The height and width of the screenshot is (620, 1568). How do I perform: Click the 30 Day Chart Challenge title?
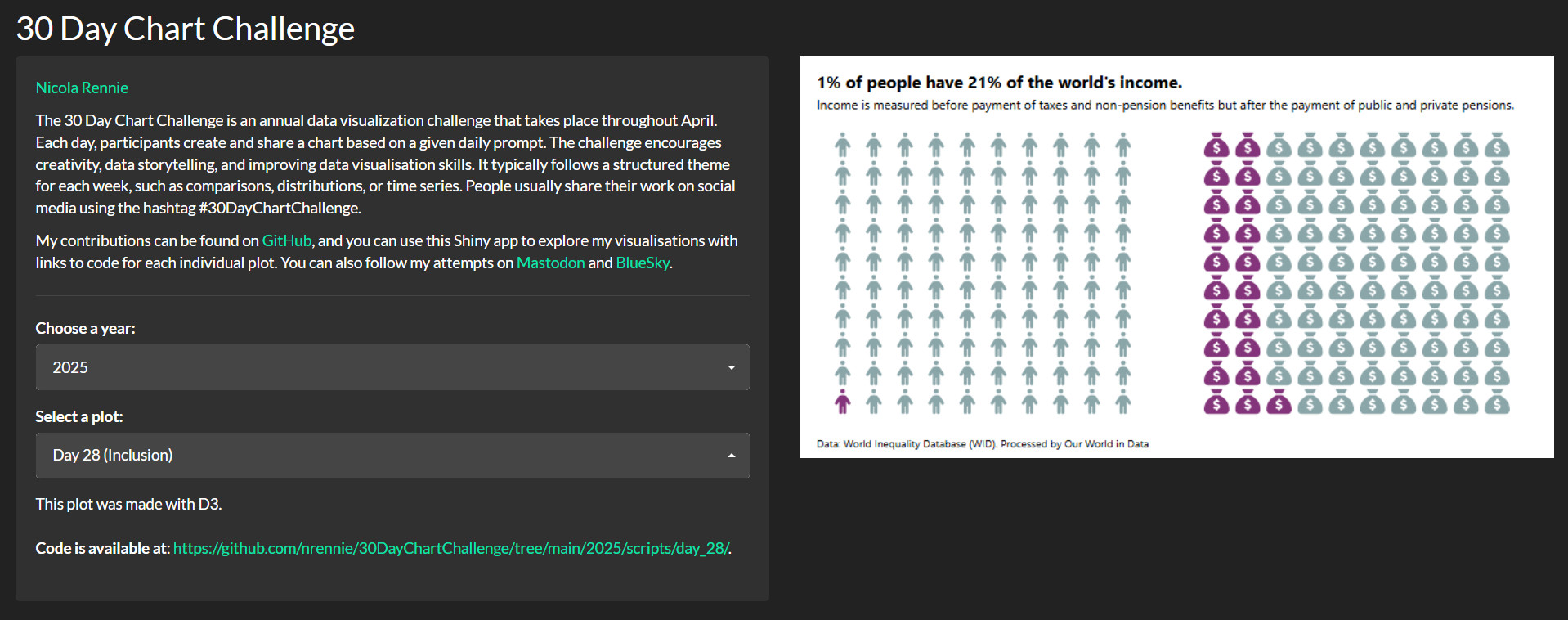point(186,29)
